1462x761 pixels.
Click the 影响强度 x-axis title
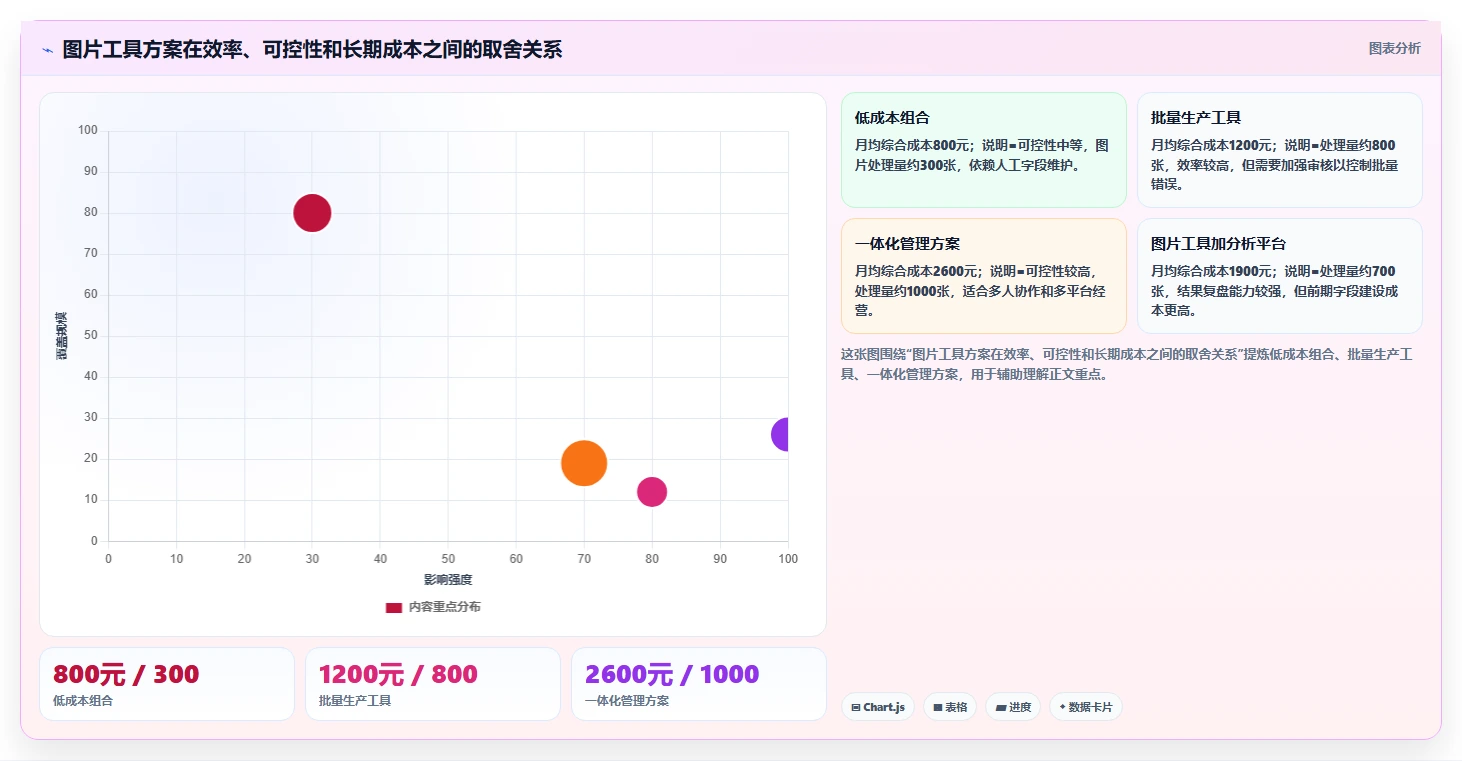pyautogui.click(x=448, y=580)
